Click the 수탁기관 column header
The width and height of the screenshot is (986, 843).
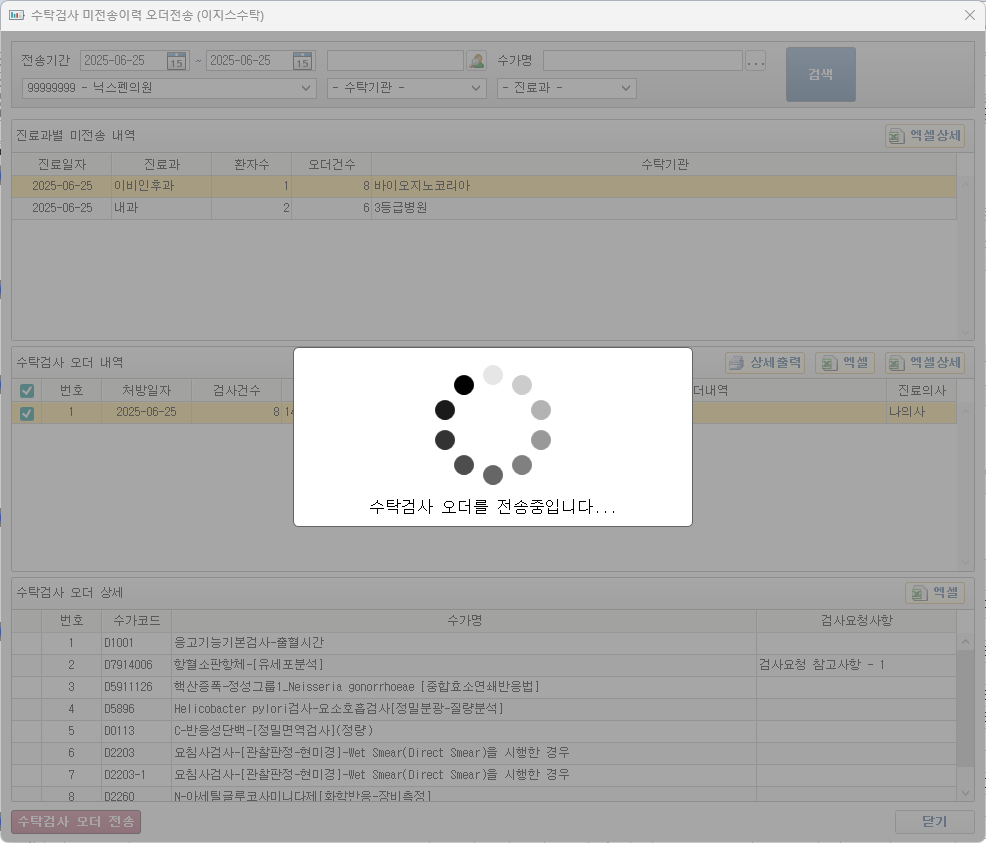(664, 163)
